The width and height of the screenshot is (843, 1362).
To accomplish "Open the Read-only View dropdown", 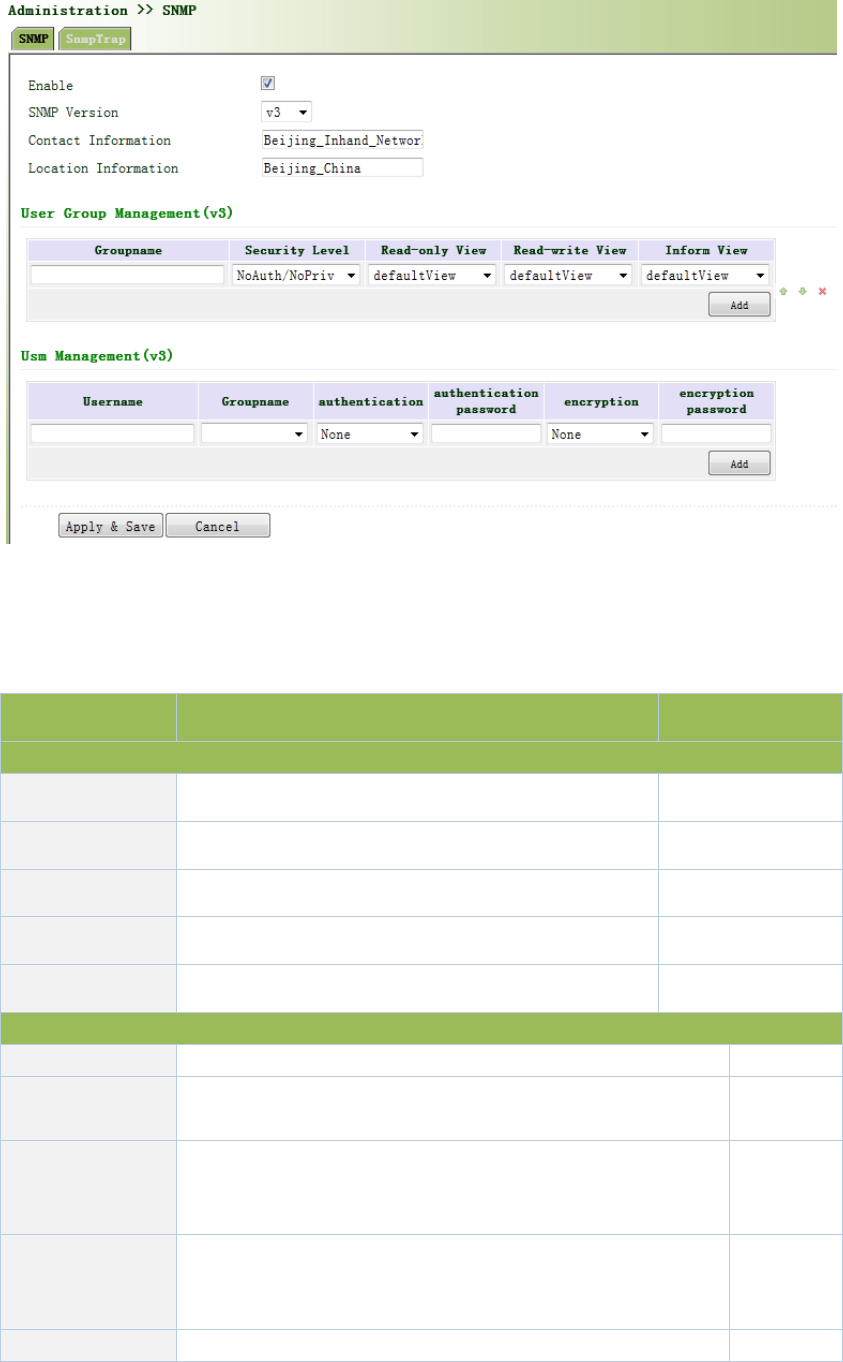I will [432, 275].
